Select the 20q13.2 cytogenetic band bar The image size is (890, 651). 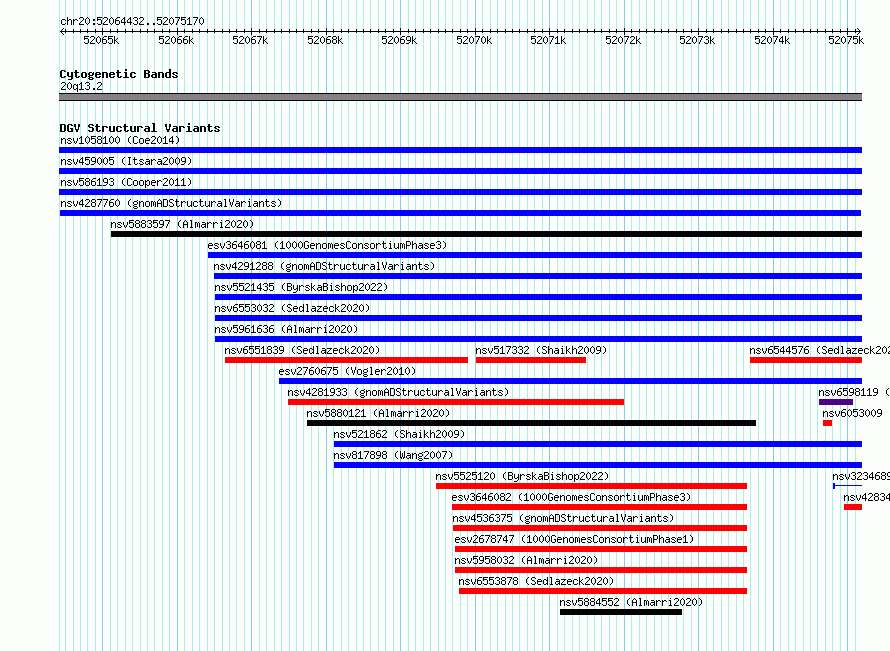click(x=460, y=97)
